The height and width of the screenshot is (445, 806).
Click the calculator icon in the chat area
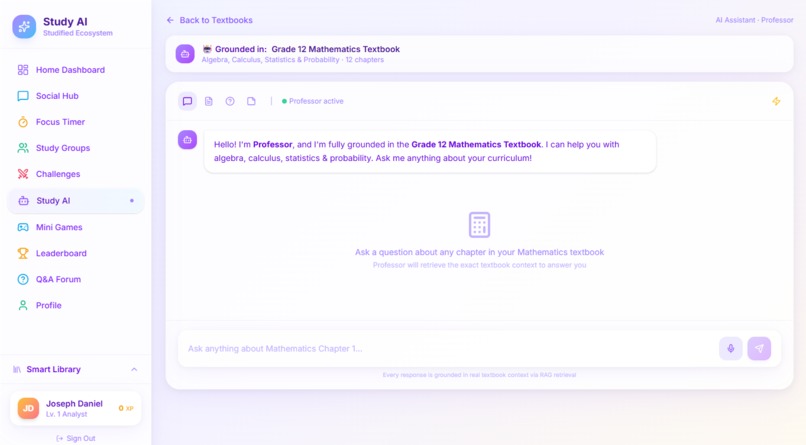pyautogui.click(x=479, y=225)
